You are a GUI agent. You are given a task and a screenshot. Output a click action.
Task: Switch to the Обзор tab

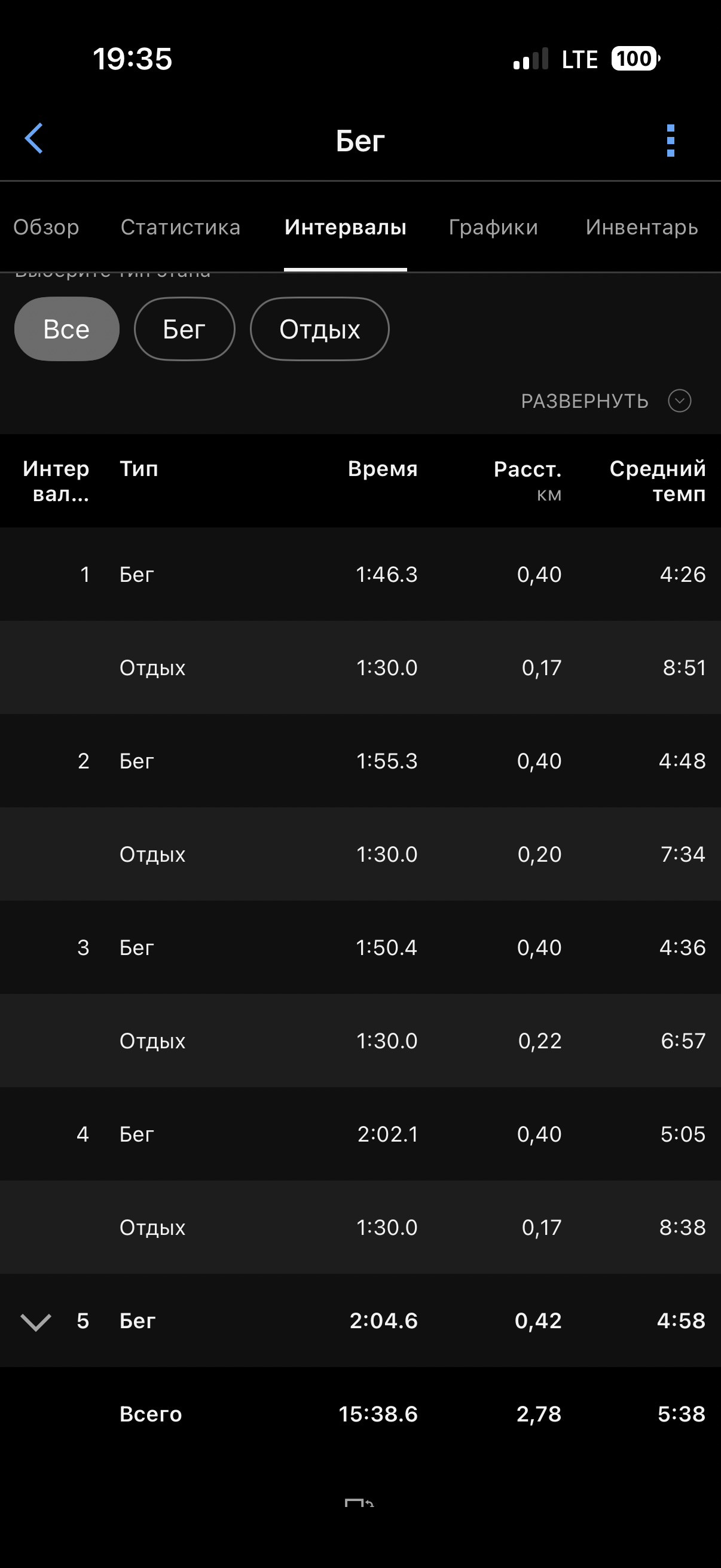[x=46, y=227]
